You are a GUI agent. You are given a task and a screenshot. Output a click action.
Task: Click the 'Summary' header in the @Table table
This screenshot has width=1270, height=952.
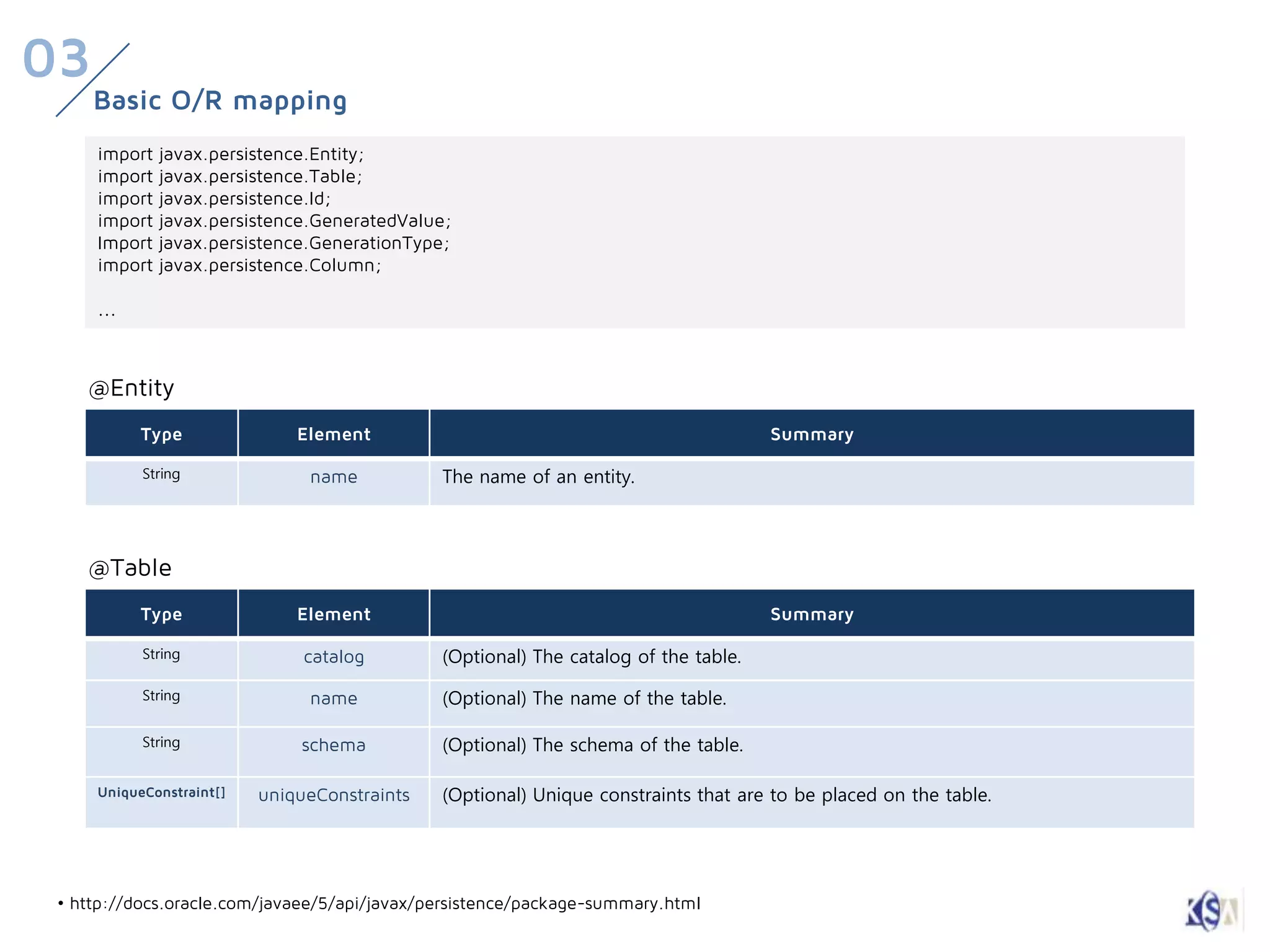point(812,614)
